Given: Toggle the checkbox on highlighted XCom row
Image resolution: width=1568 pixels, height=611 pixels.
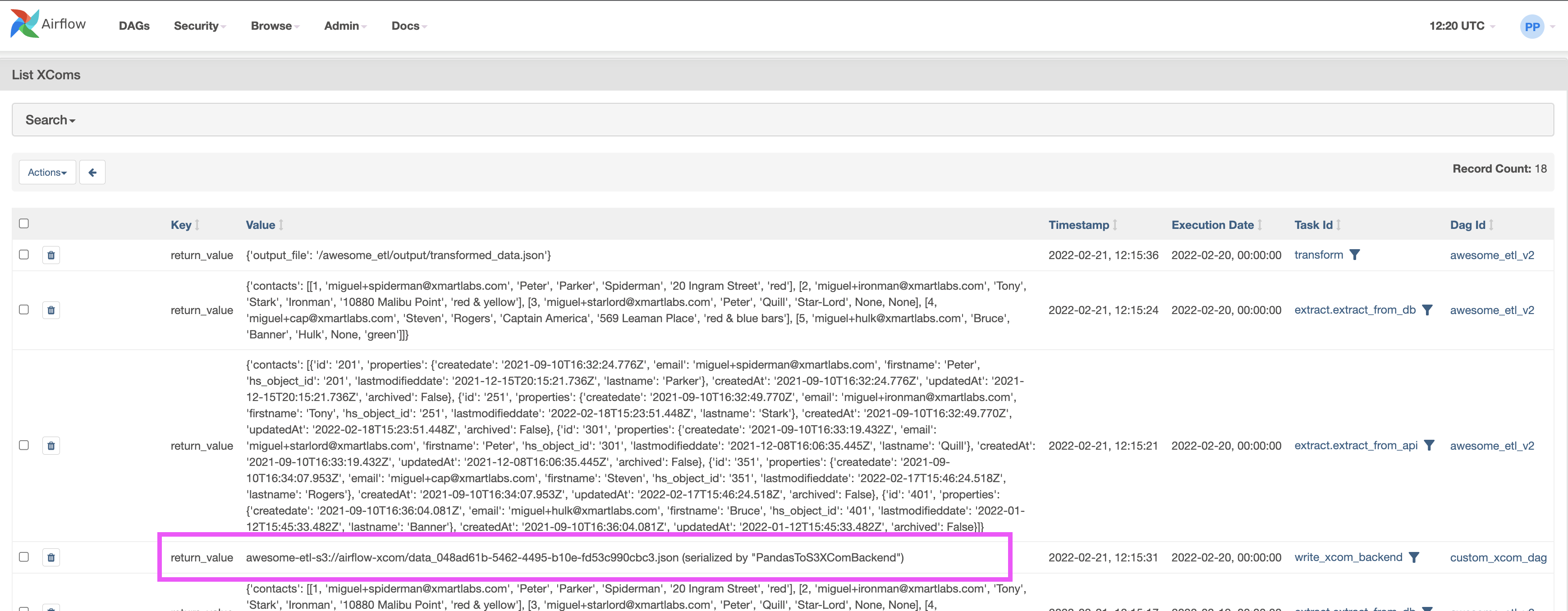Looking at the screenshot, I should coord(24,557).
